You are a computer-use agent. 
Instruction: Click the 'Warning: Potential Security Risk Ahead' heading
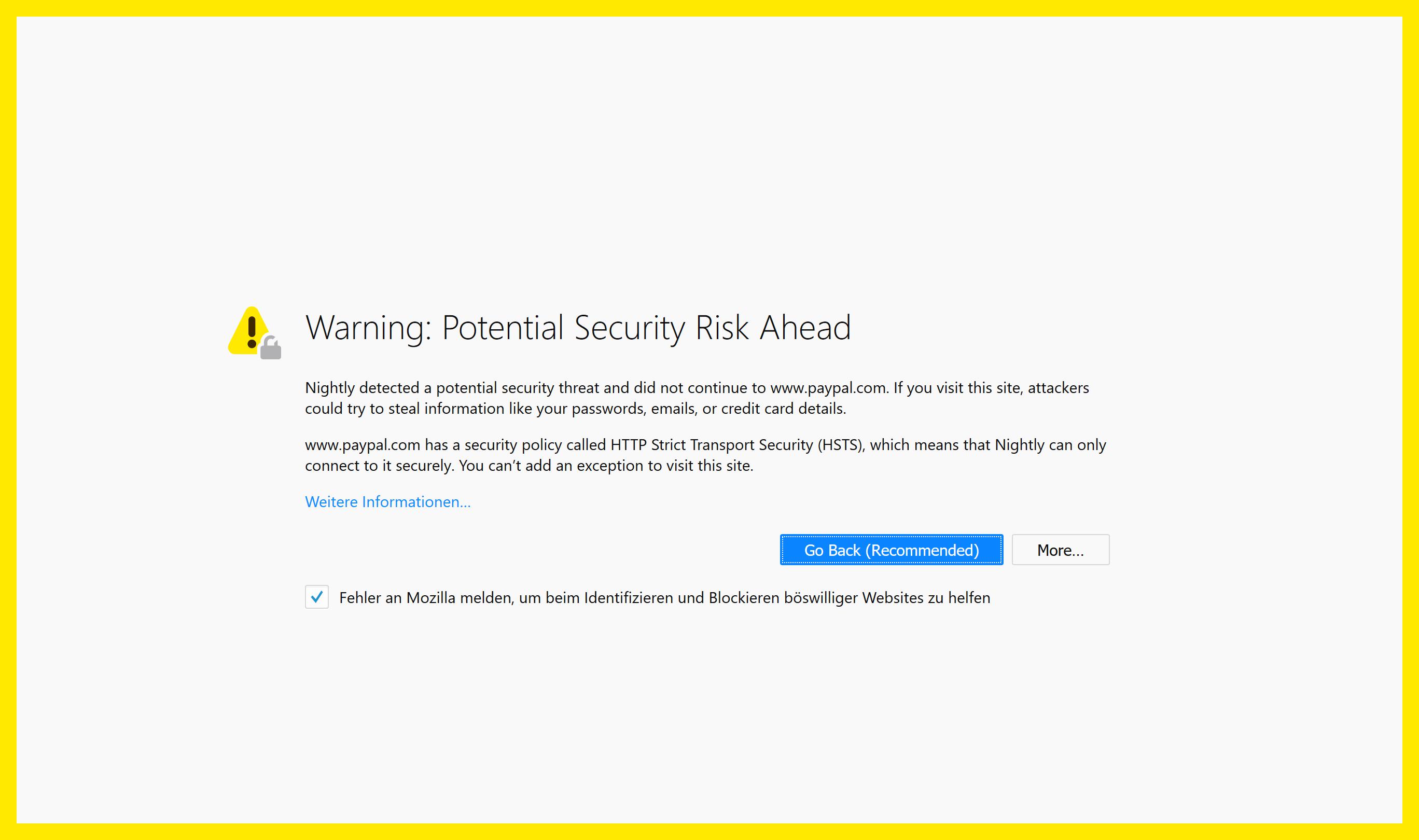578,327
